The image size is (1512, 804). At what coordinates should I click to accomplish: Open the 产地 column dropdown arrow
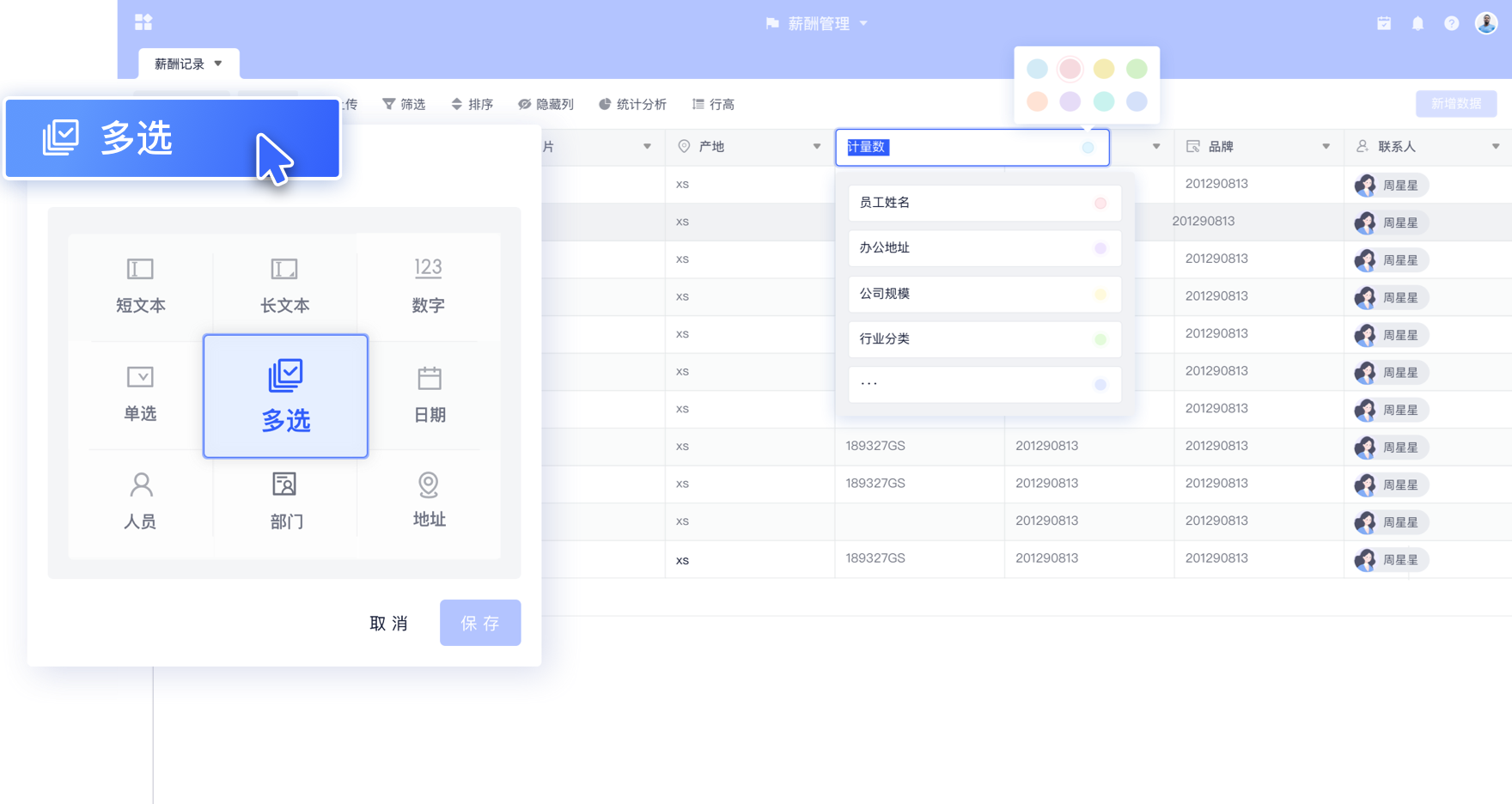(817, 147)
